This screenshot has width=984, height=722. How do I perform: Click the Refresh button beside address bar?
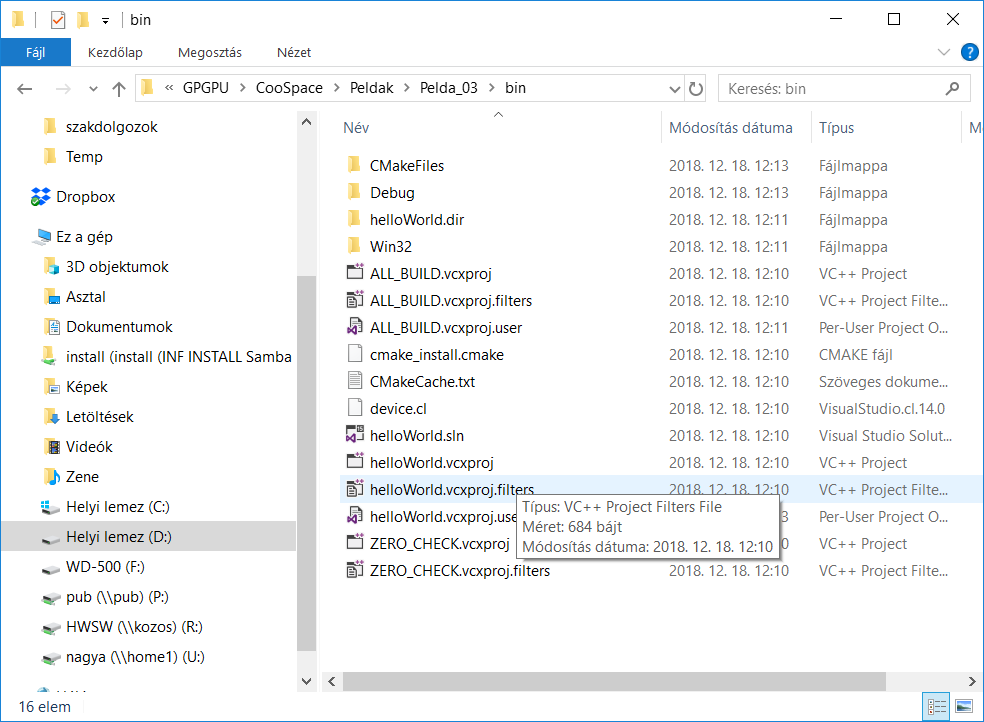click(x=696, y=88)
